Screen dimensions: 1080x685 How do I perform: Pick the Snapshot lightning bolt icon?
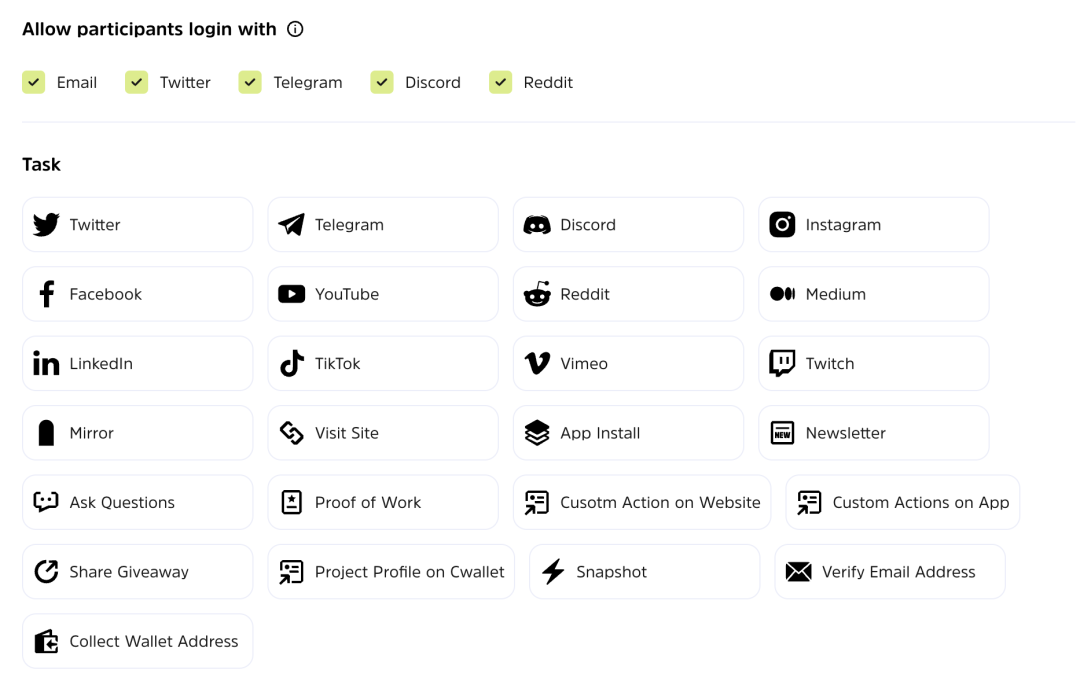click(x=553, y=572)
